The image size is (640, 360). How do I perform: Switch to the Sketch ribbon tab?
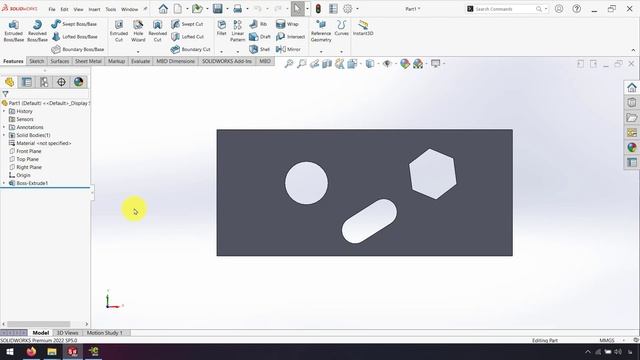[36, 61]
